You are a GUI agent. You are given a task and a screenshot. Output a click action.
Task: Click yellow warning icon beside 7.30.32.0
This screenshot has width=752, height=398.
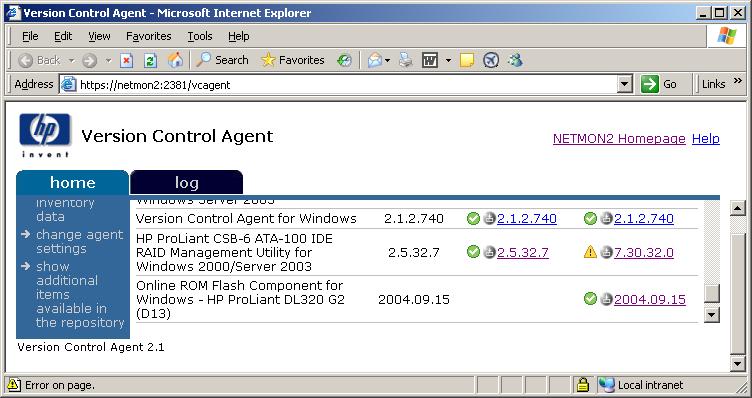click(x=590, y=252)
